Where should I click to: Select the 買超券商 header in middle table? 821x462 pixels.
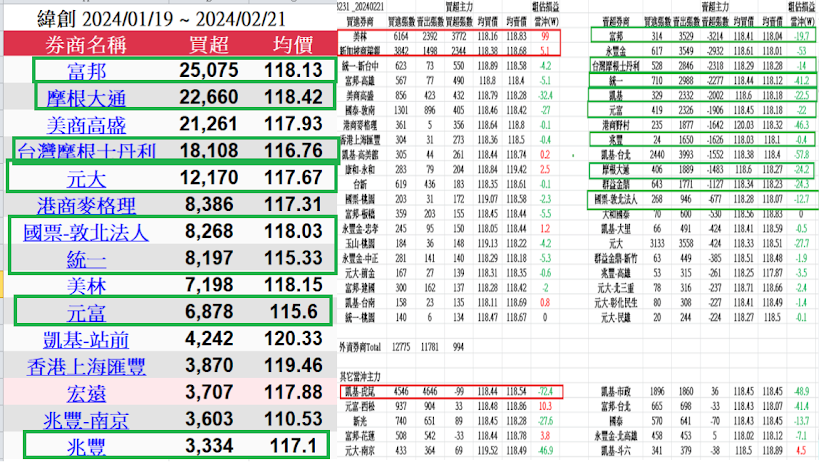point(360,22)
